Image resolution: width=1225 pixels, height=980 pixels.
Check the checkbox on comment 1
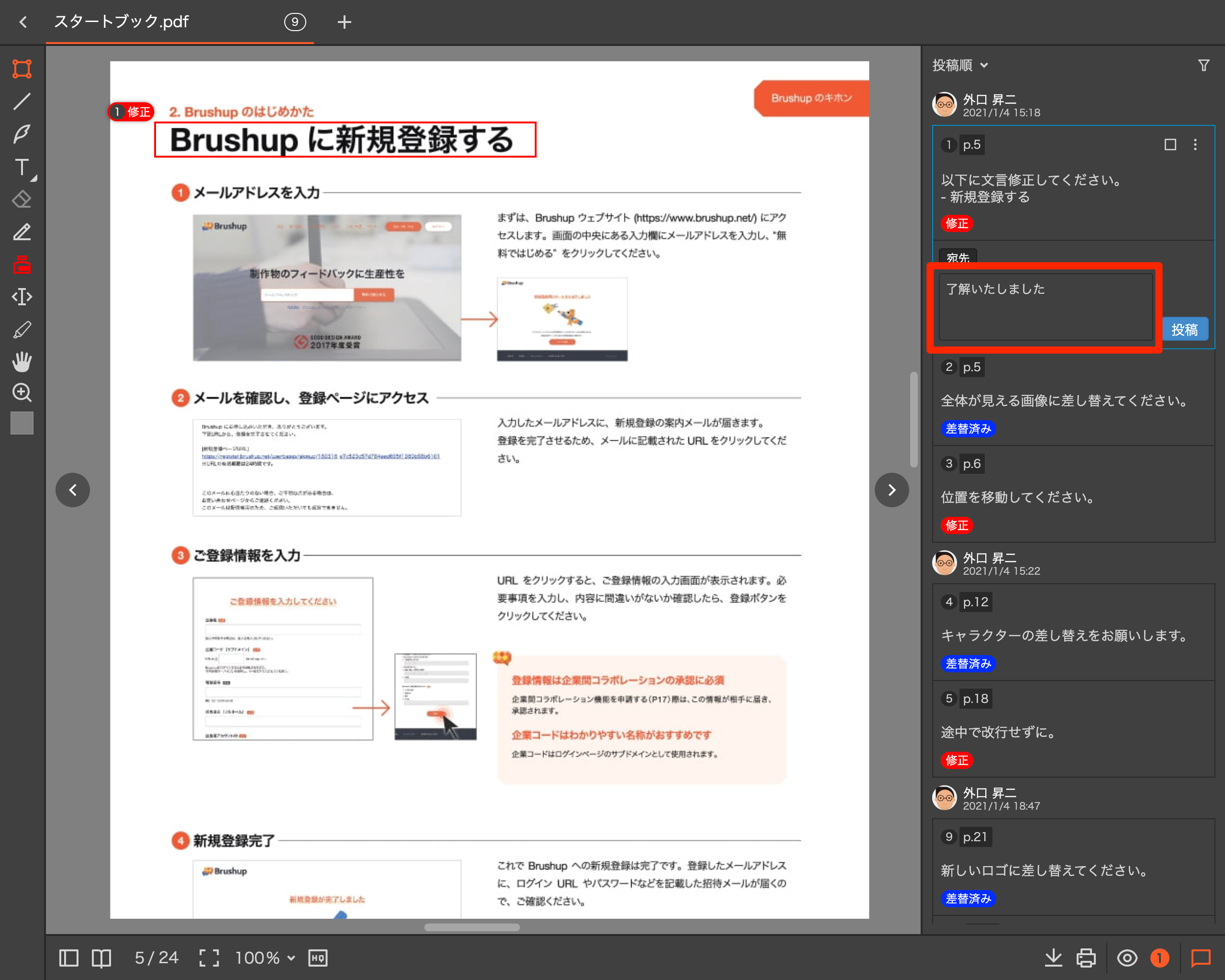click(x=1170, y=145)
